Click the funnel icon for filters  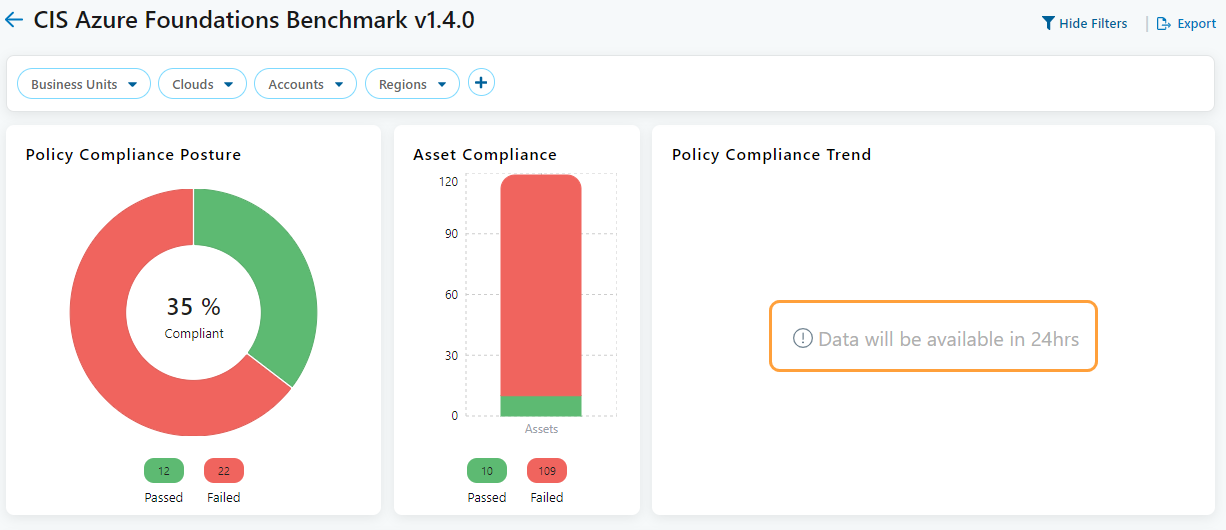pyautogui.click(x=1048, y=23)
